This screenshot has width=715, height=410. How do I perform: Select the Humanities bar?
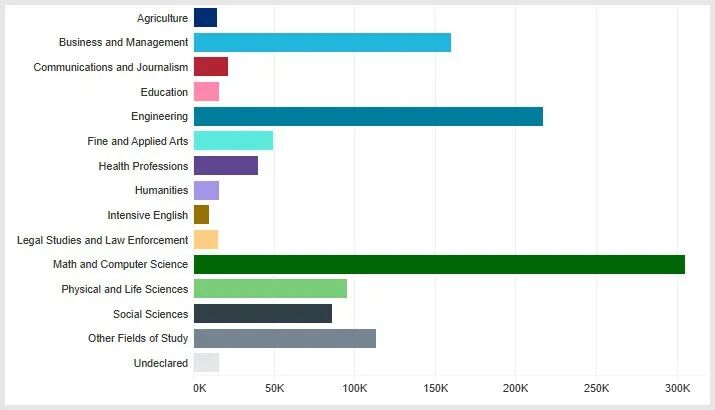tap(206, 190)
